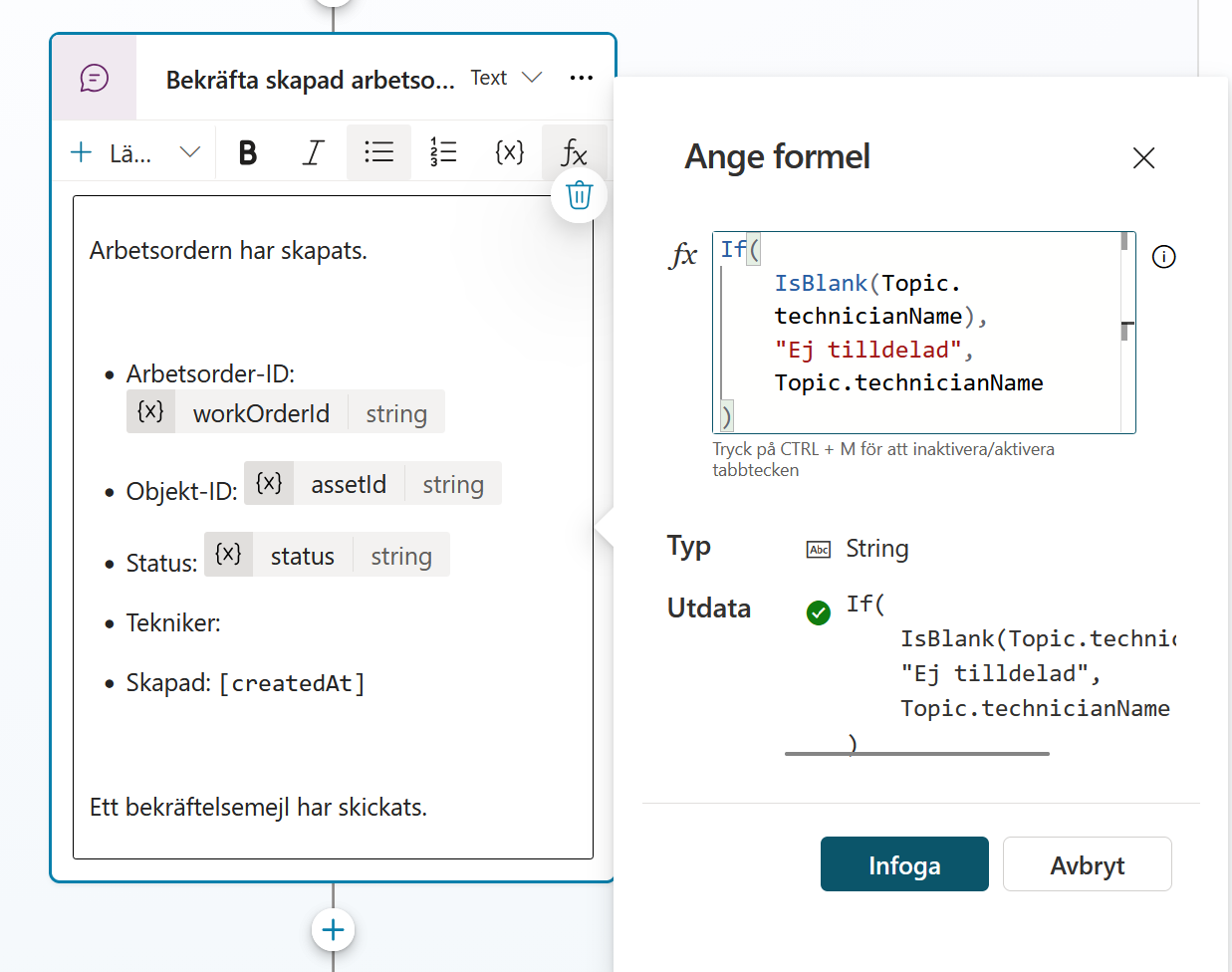Click the horizontal scrollbar under Utdata
The width and height of the screenshot is (1232, 972).
pos(917,754)
